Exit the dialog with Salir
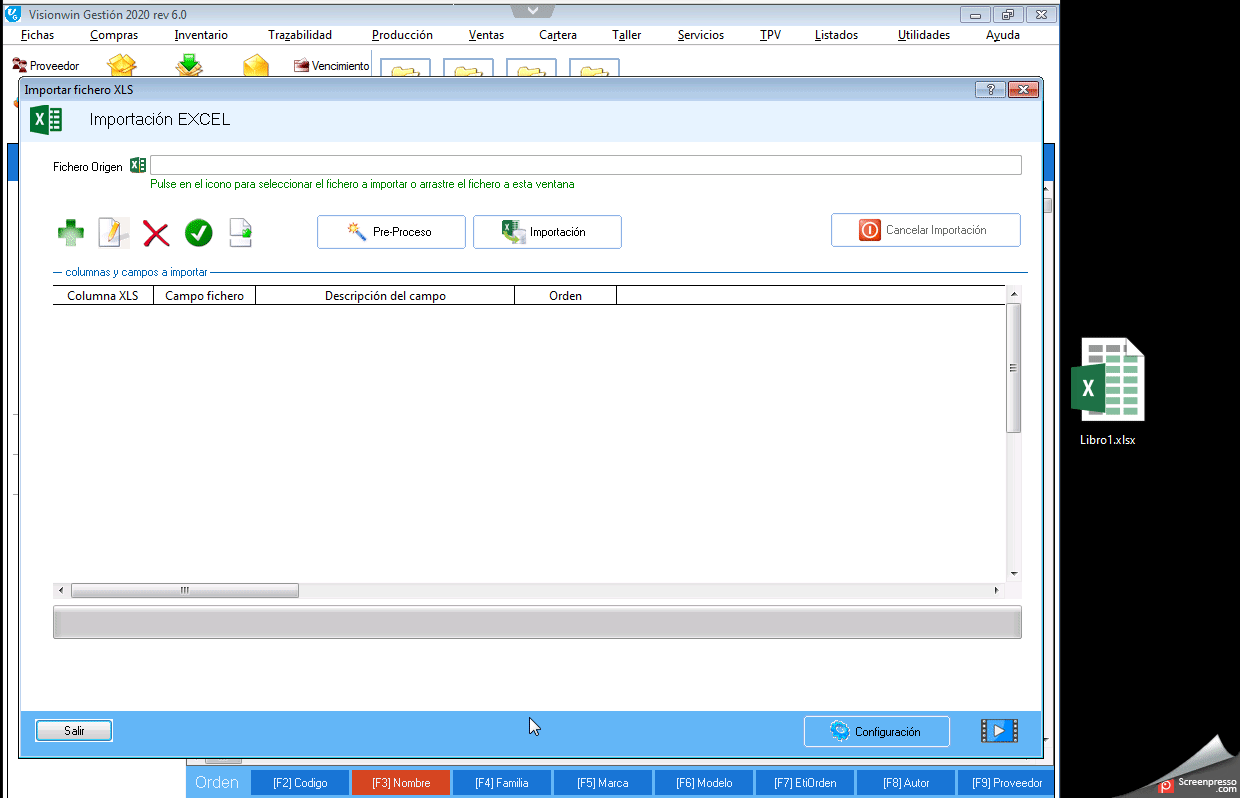Viewport: 1240px width, 798px height. 74,731
